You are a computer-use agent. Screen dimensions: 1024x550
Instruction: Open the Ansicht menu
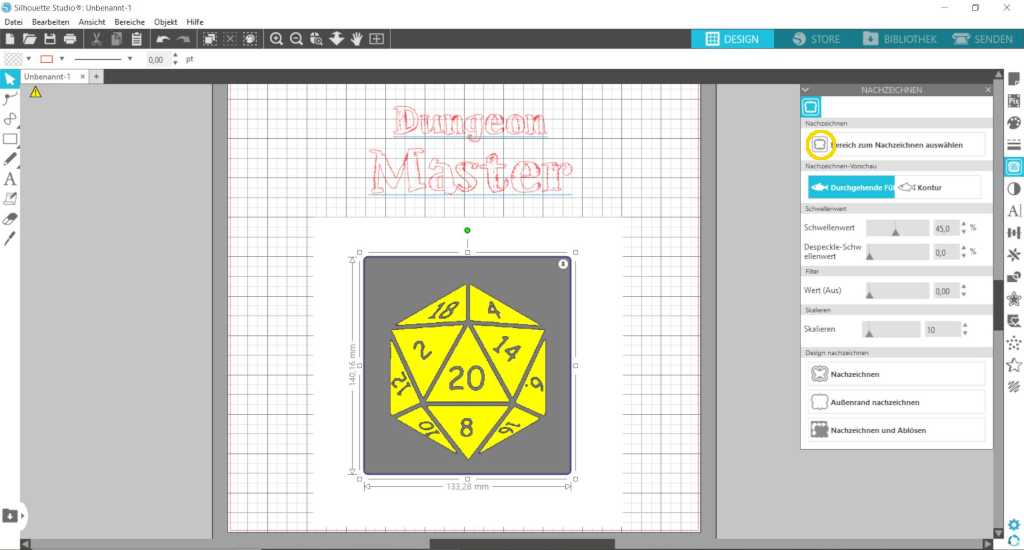click(91, 22)
